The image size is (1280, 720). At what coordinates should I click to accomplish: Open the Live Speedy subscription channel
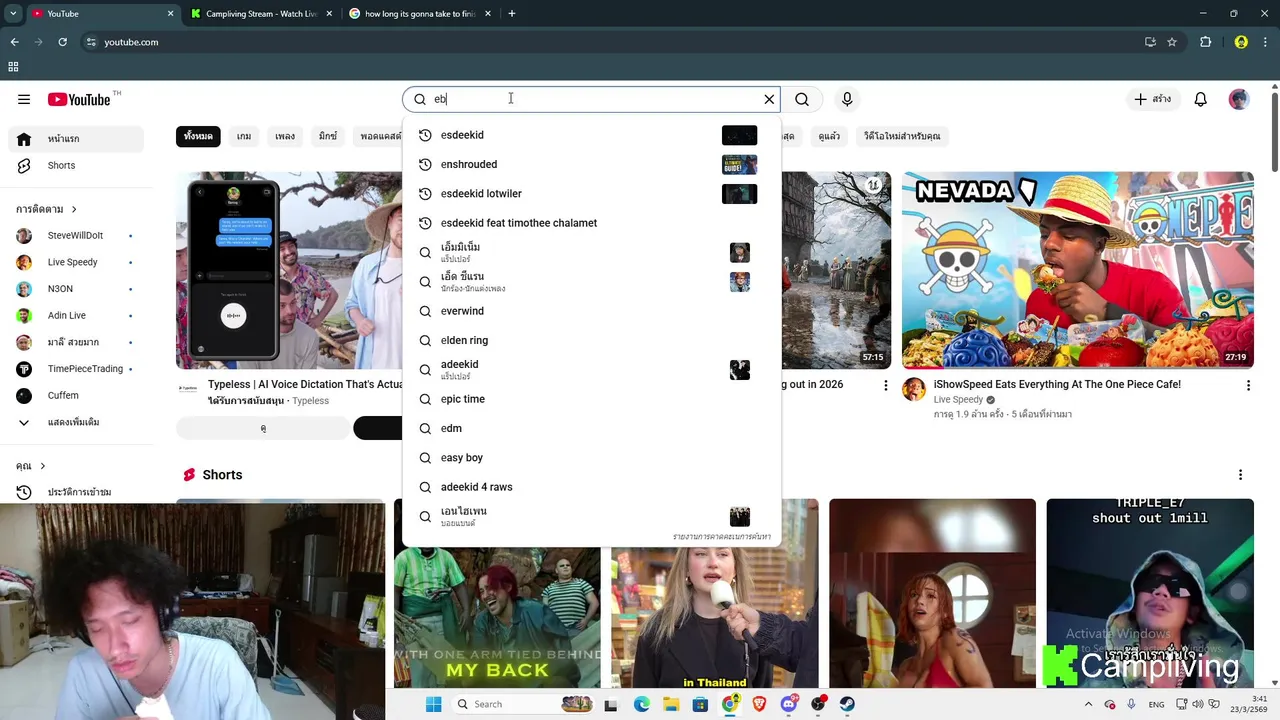tap(76, 262)
